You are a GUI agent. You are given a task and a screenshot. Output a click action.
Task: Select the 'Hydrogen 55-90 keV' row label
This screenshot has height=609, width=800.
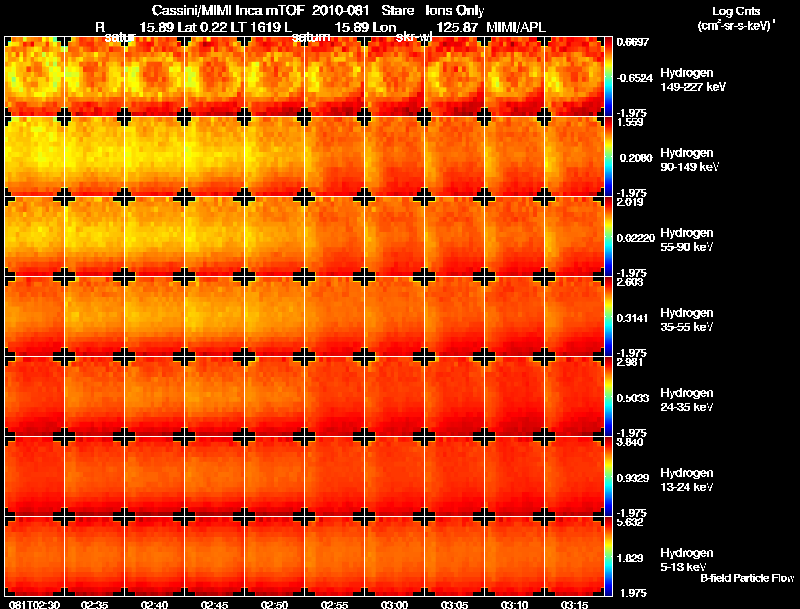686,240
